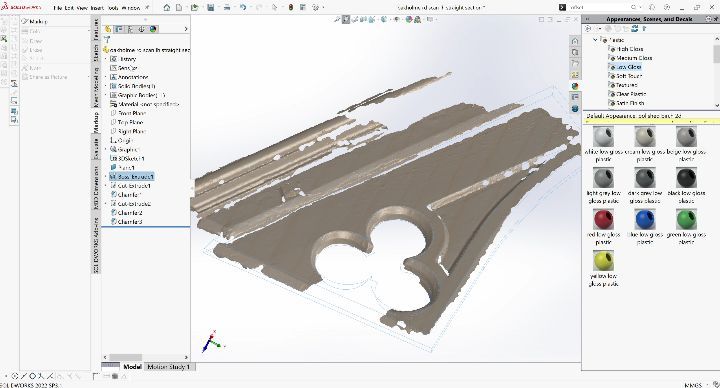
Task: Apply the red low gloss plastic appearance
Action: click(603, 219)
